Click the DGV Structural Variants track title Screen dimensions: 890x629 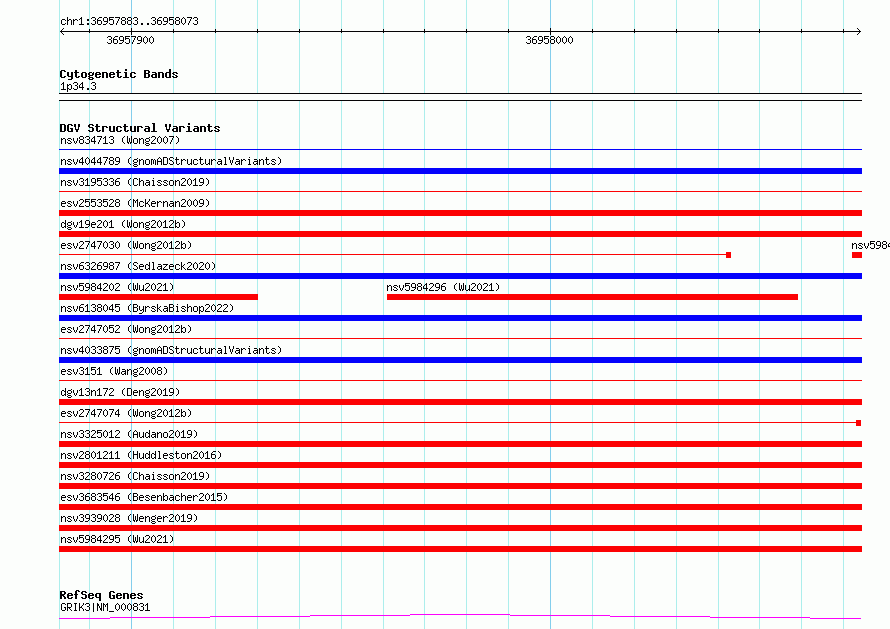pos(140,128)
